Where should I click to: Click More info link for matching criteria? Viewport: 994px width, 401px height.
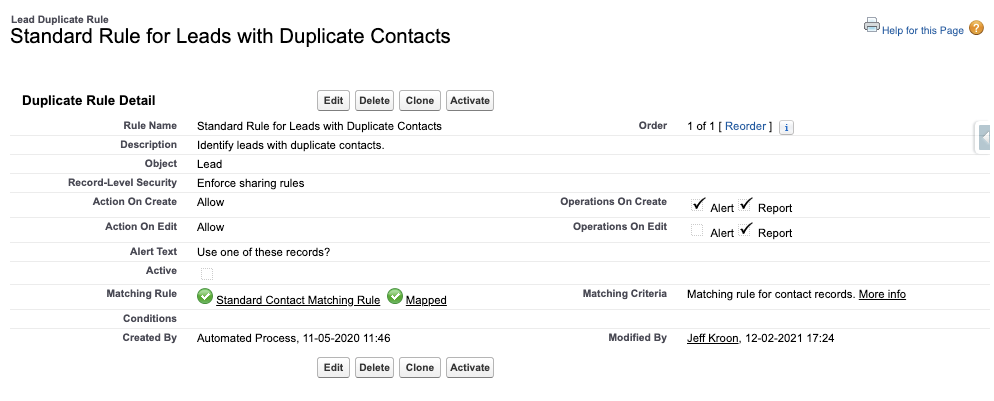(x=882, y=295)
